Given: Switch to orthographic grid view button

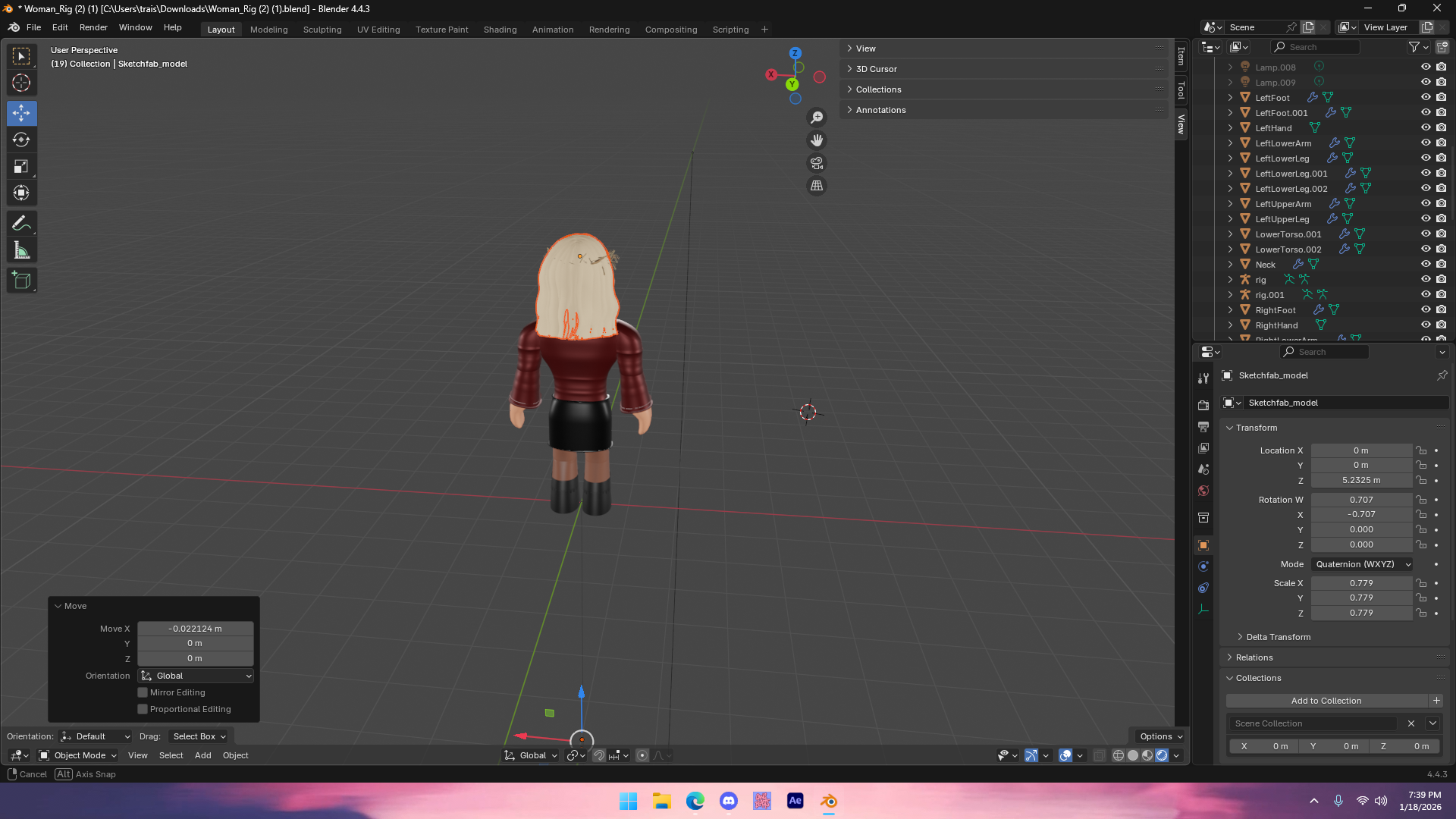Looking at the screenshot, I should [817, 186].
